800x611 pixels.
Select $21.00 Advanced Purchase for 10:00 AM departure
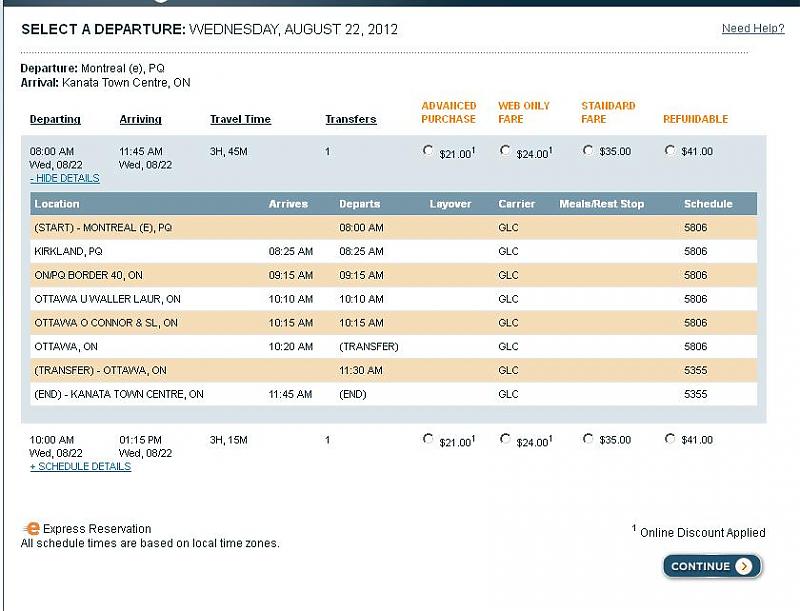coord(428,438)
